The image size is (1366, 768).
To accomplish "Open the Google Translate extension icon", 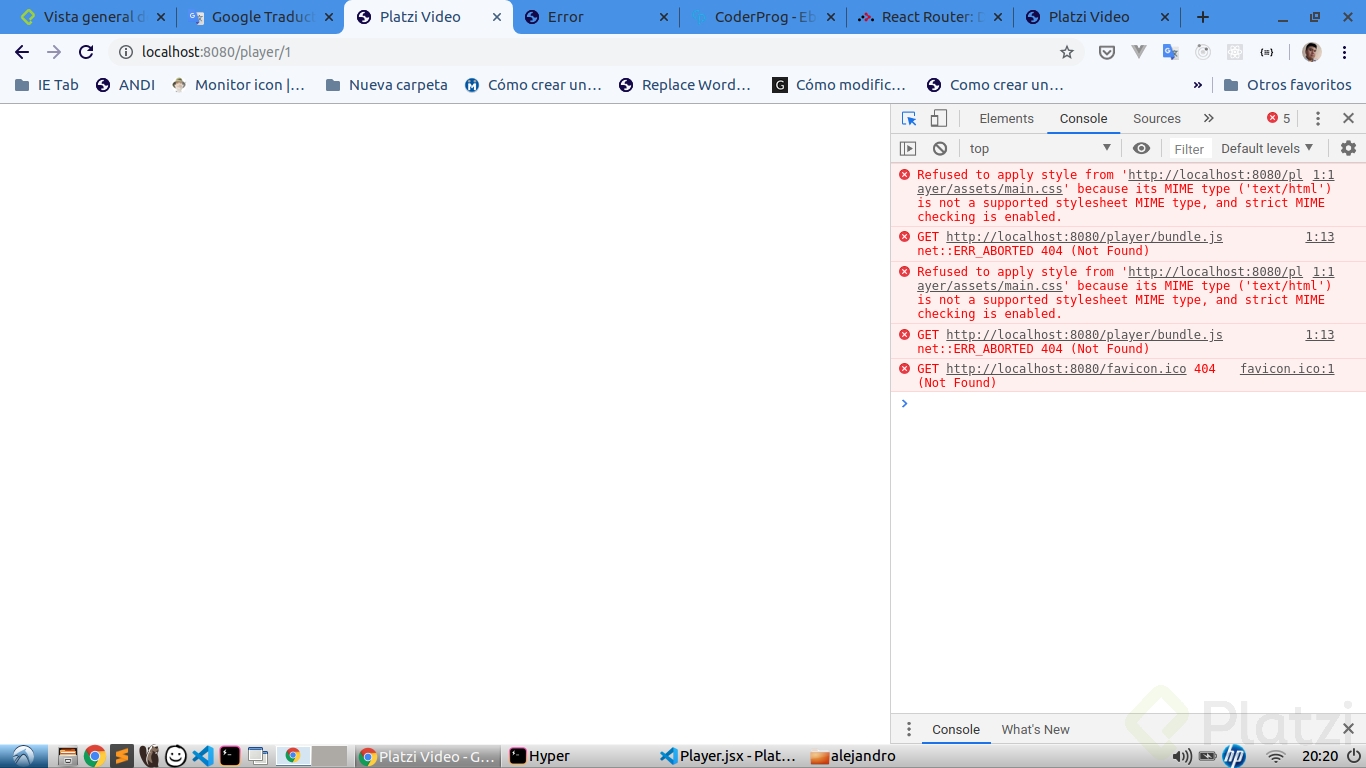I will coord(1170,51).
